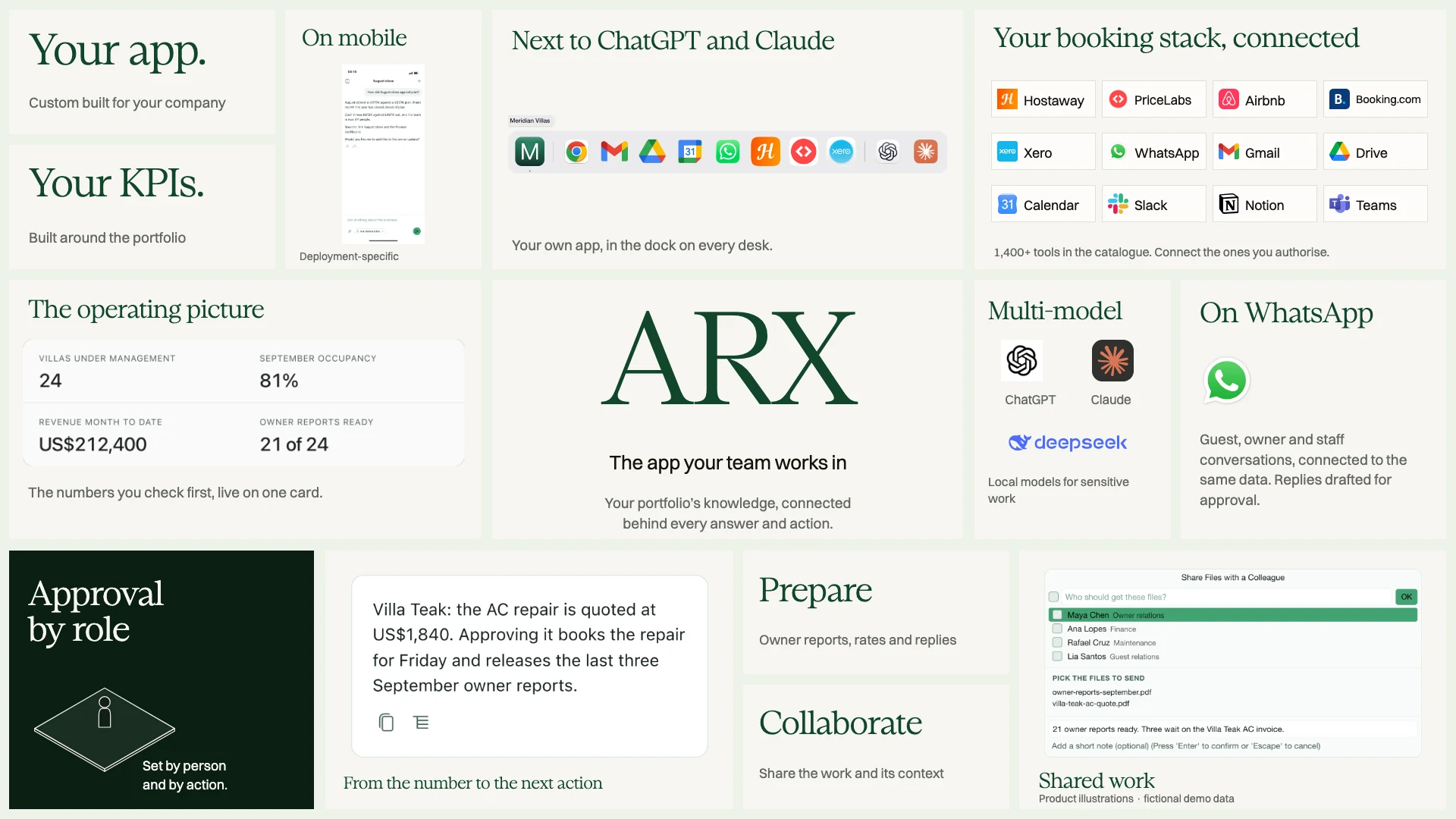Click the mobile app screenshot thumbnail
This screenshot has width=1456, height=819.
click(383, 154)
